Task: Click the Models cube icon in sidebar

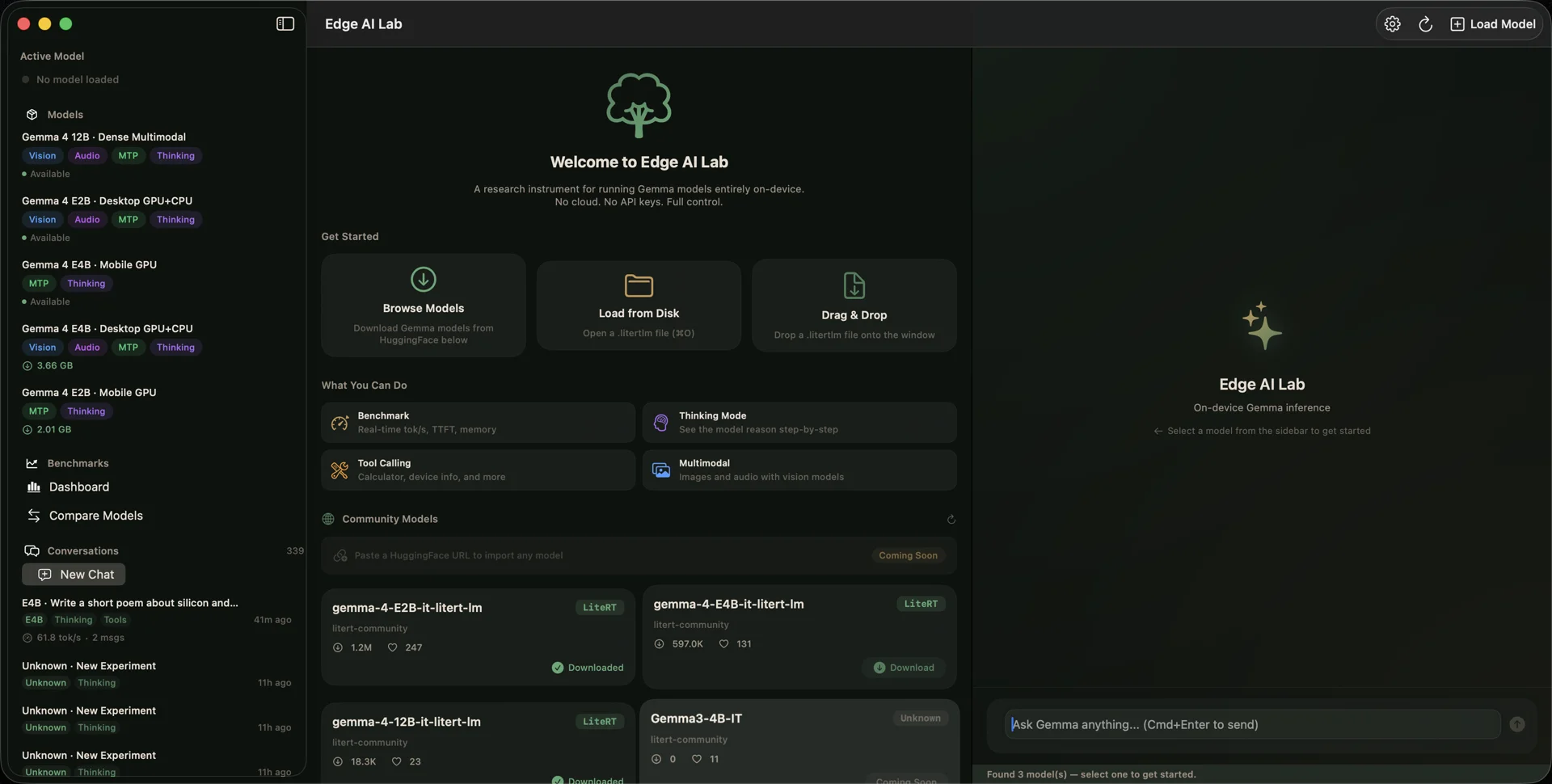Action: point(32,115)
